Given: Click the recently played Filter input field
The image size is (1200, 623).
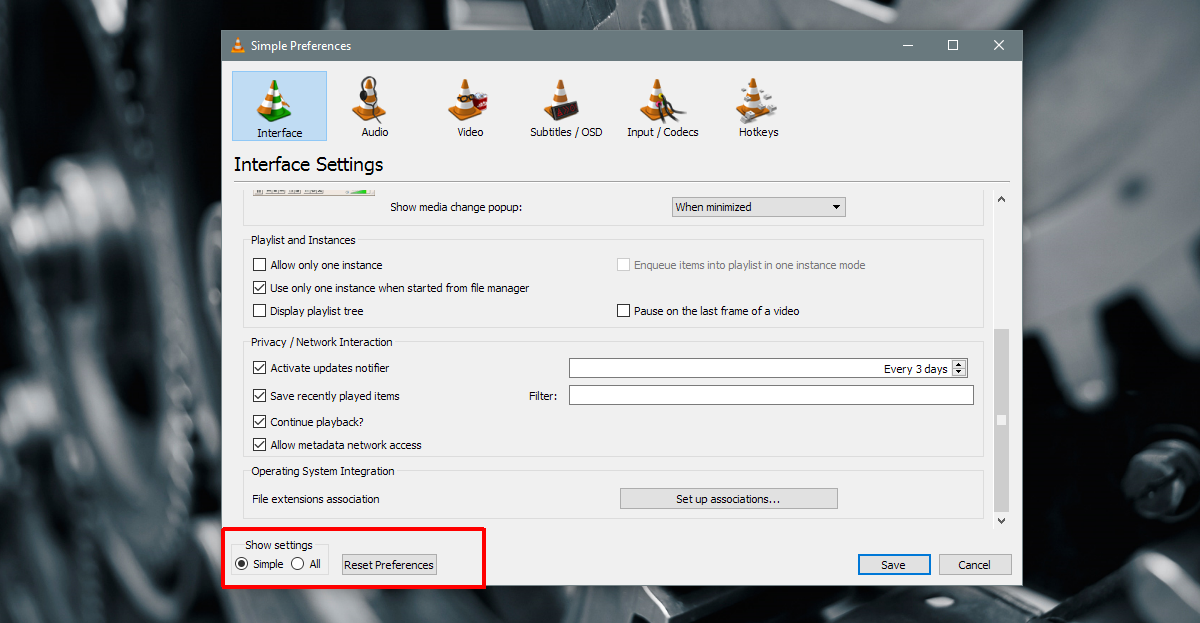Looking at the screenshot, I should pos(771,396).
